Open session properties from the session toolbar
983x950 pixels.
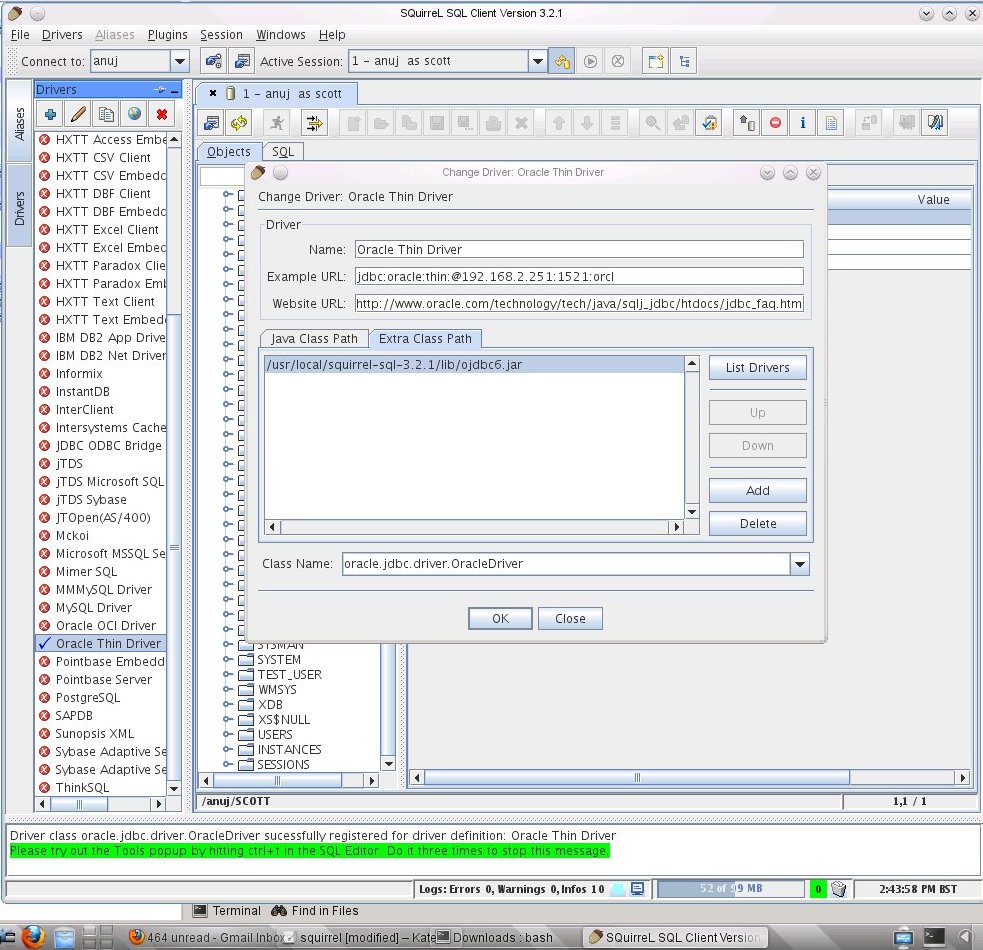pyautogui.click(x=212, y=122)
